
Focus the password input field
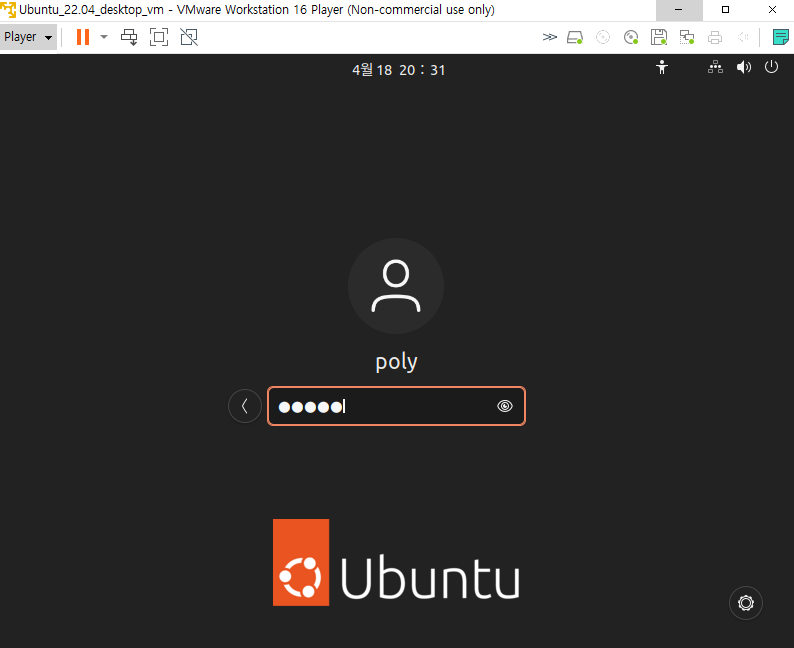click(x=396, y=406)
